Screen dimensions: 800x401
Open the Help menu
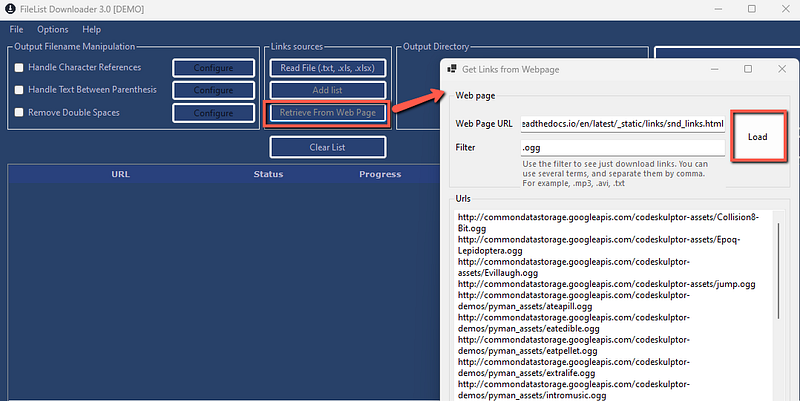(x=92, y=30)
